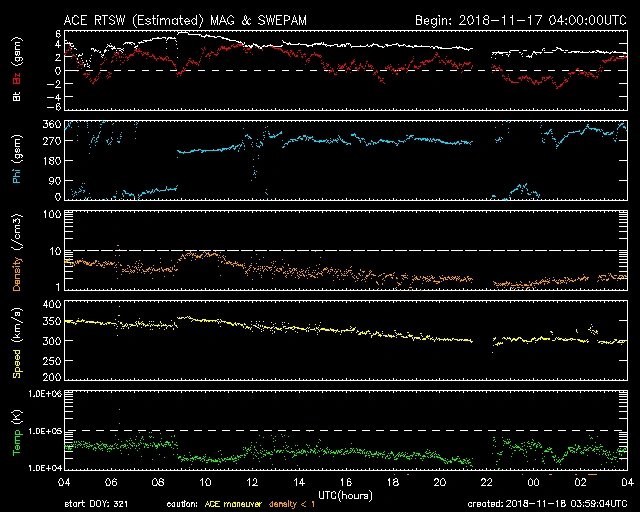Viewport: 640px width, 512px height.
Task: Click the 'start DOY: 321' text
Action: [96, 504]
